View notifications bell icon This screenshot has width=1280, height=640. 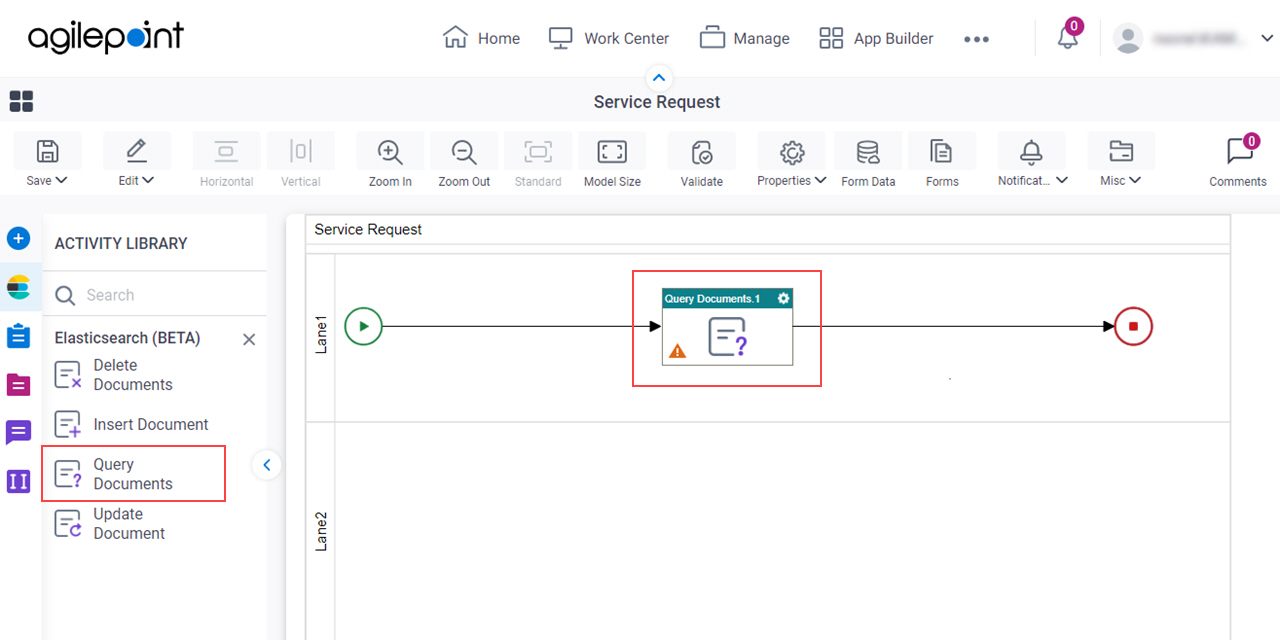(x=1068, y=38)
